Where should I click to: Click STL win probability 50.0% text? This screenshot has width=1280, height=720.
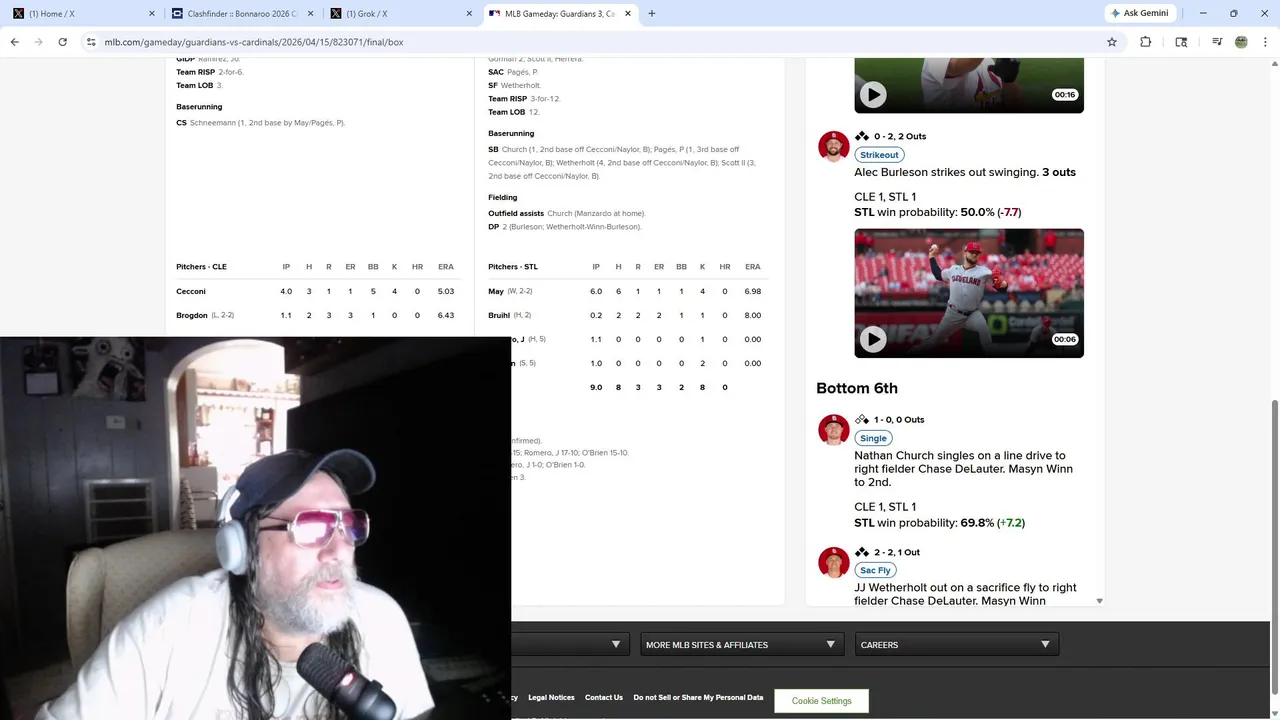[x=937, y=212]
